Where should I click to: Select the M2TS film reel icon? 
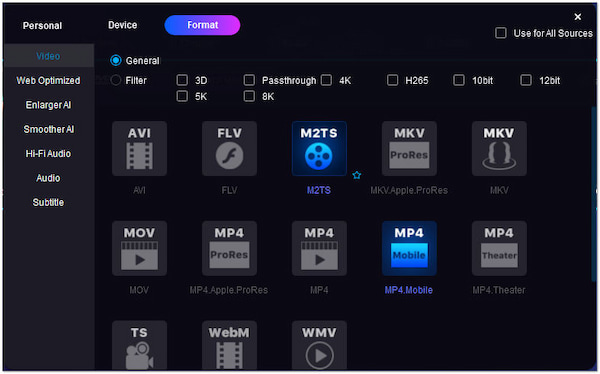pyautogui.click(x=319, y=149)
